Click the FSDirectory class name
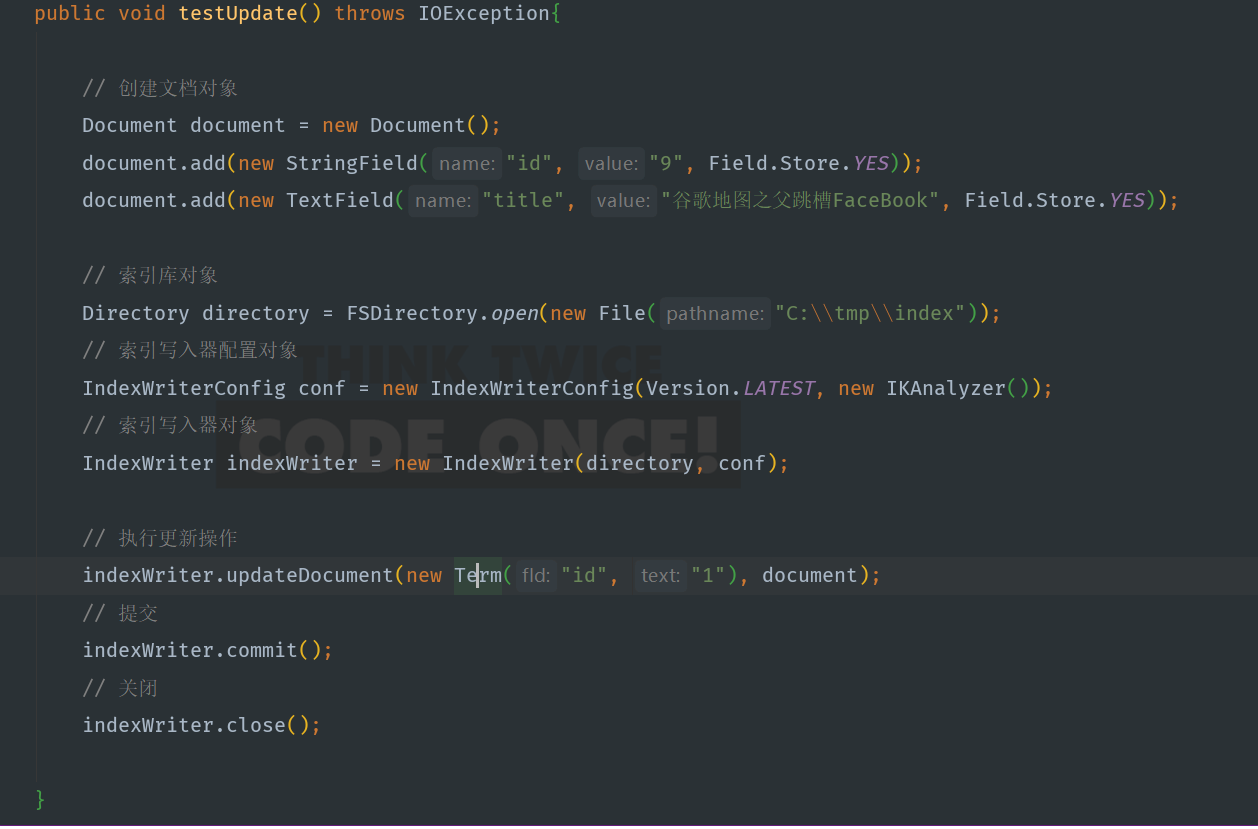This screenshot has width=1258, height=829. coord(412,313)
